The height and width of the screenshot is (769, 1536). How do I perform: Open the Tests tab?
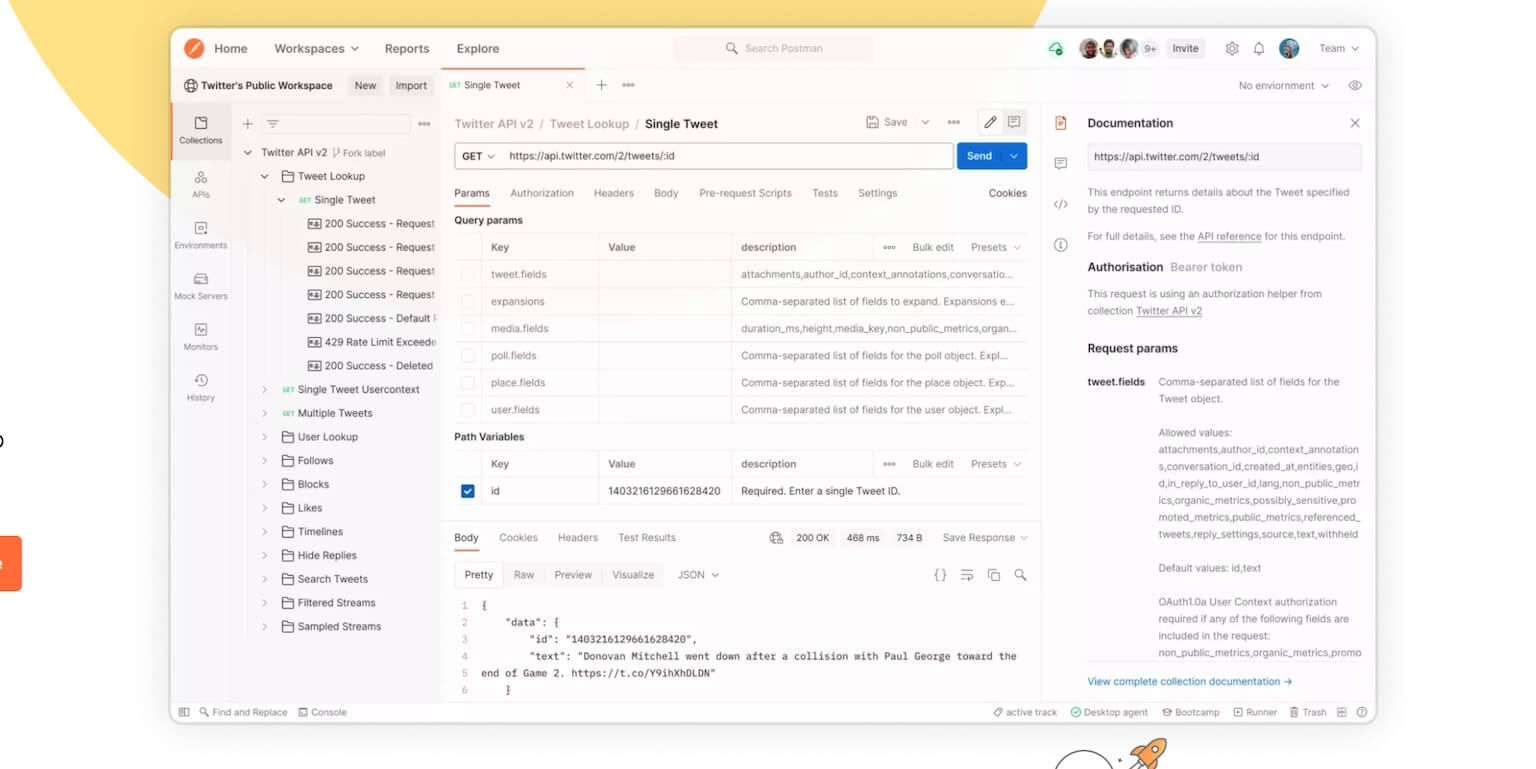click(x=825, y=193)
